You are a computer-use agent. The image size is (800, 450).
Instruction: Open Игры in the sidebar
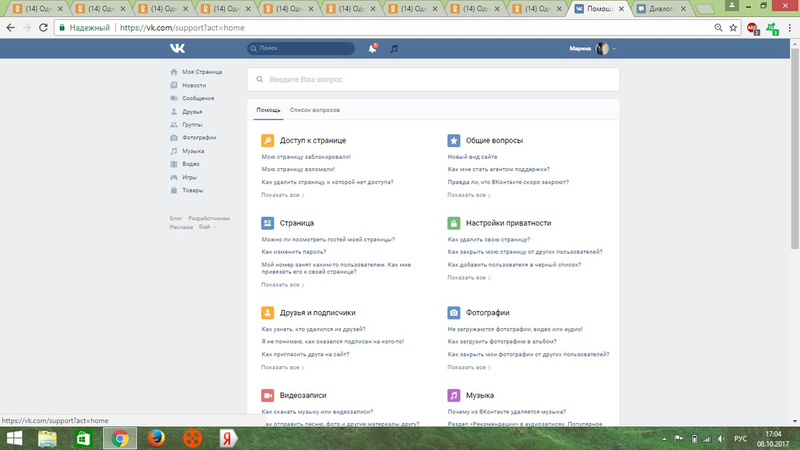(190, 176)
